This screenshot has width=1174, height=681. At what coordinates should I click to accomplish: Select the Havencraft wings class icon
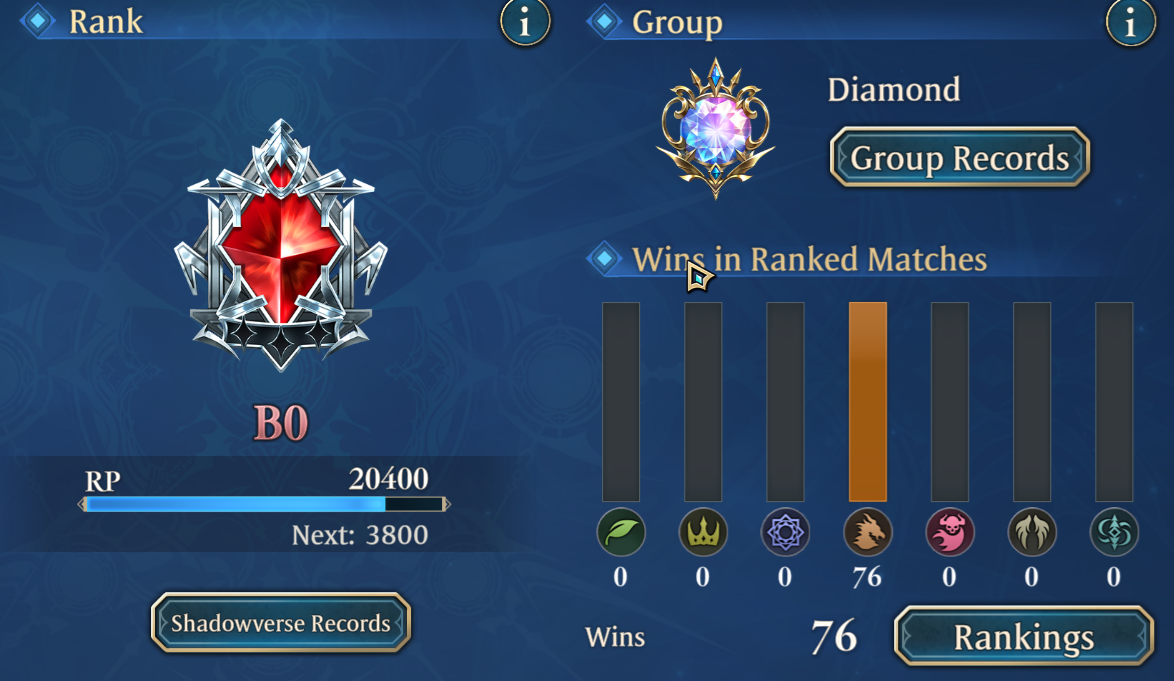tap(1032, 532)
